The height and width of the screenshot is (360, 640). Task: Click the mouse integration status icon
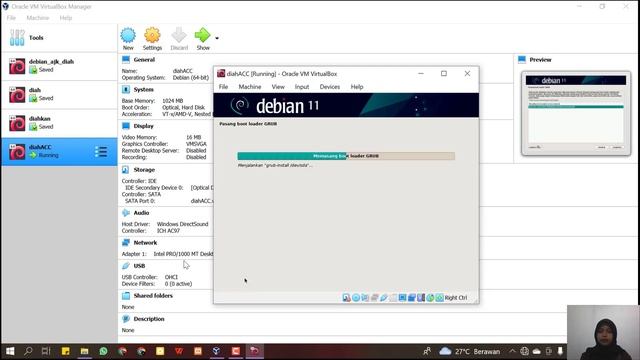(x=430, y=298)
